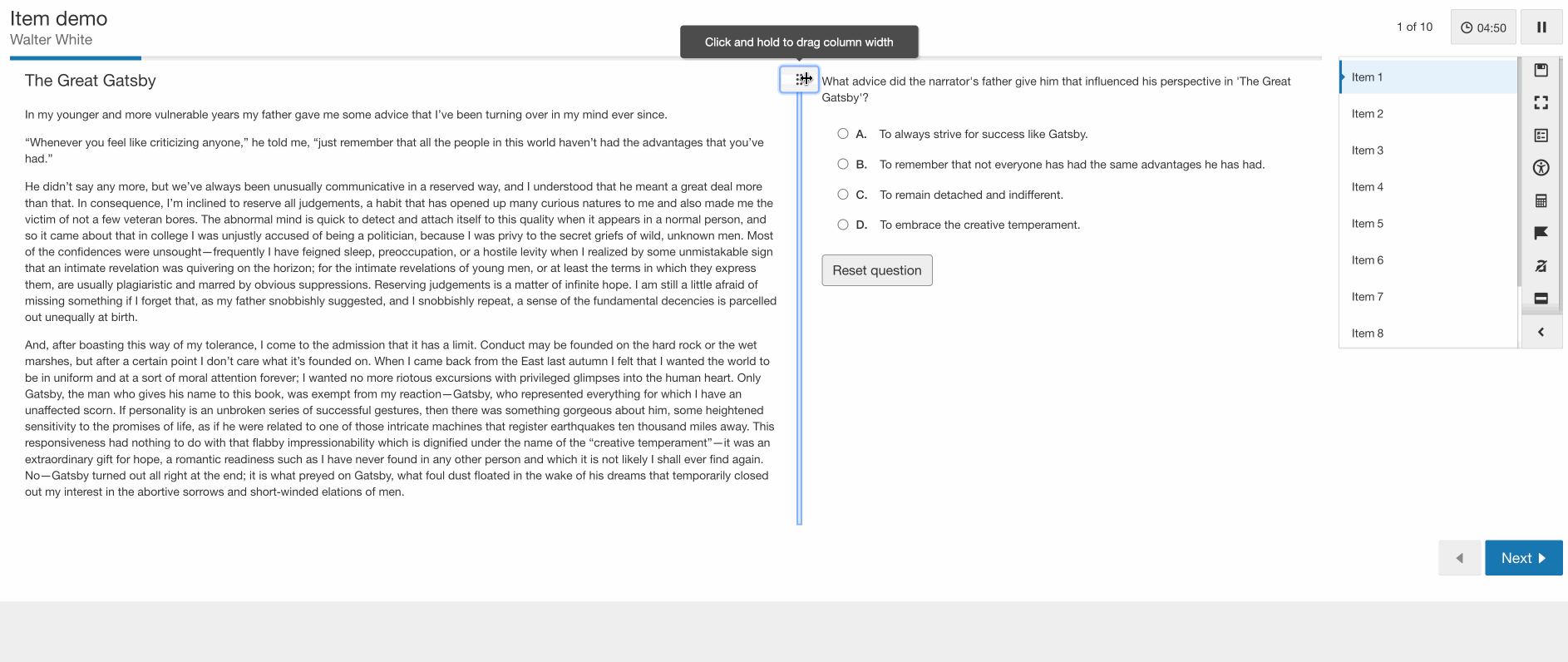Activate the line reader mask tool
The height and width of the screenshot is (662, 1568).
[x=1541, y=299]
